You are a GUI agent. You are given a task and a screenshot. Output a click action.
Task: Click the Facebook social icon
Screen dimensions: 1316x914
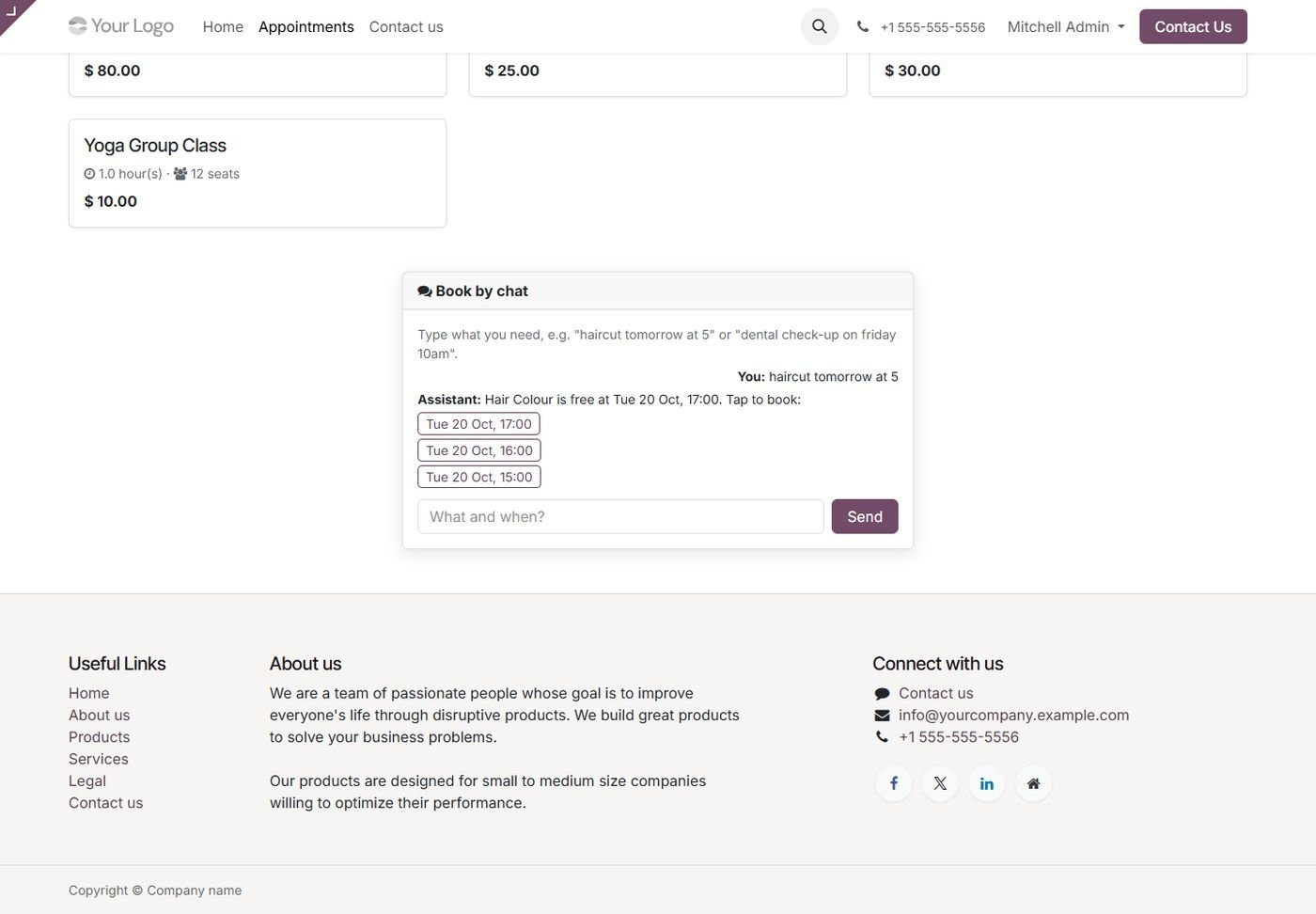click(894, 783)
